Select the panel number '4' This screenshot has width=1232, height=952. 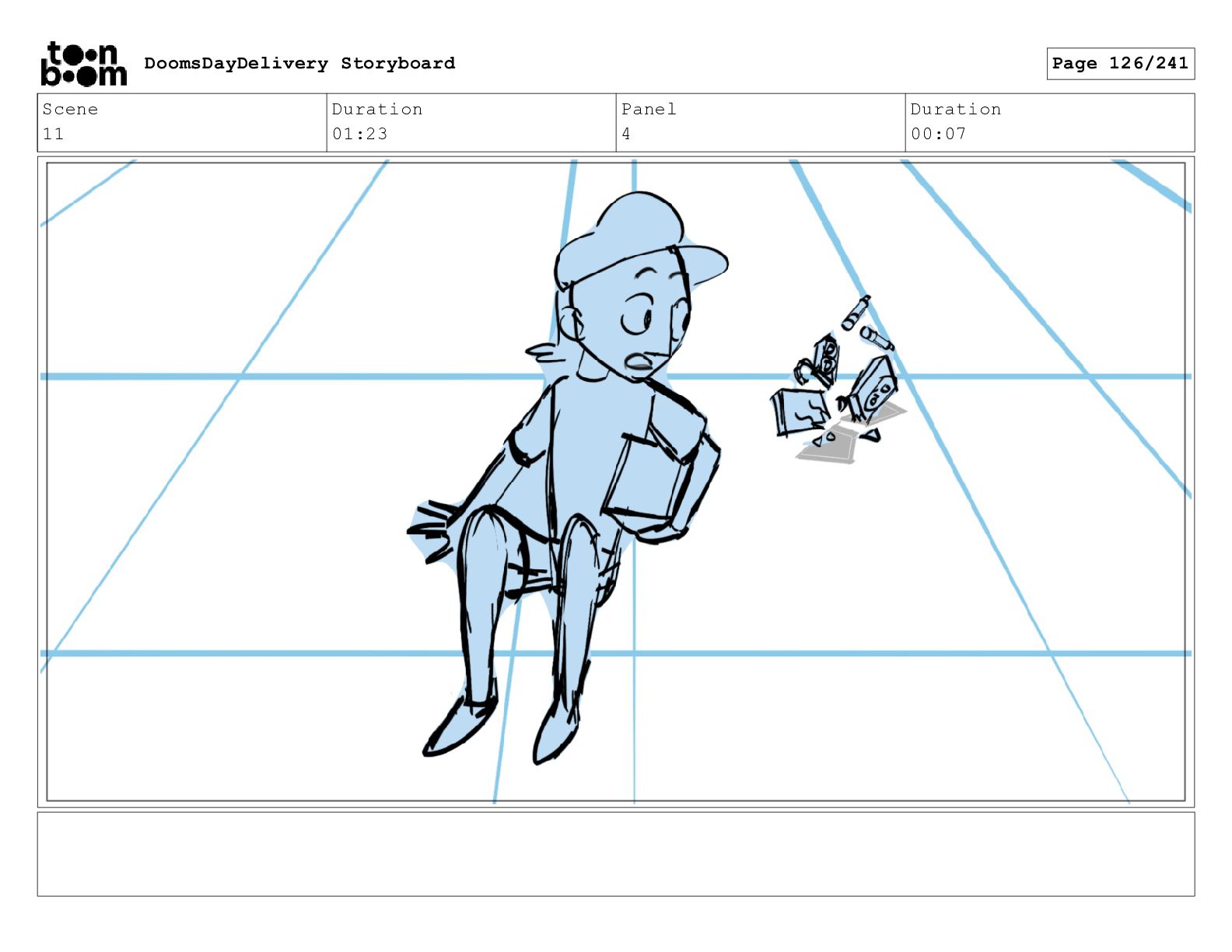[626, 134]
